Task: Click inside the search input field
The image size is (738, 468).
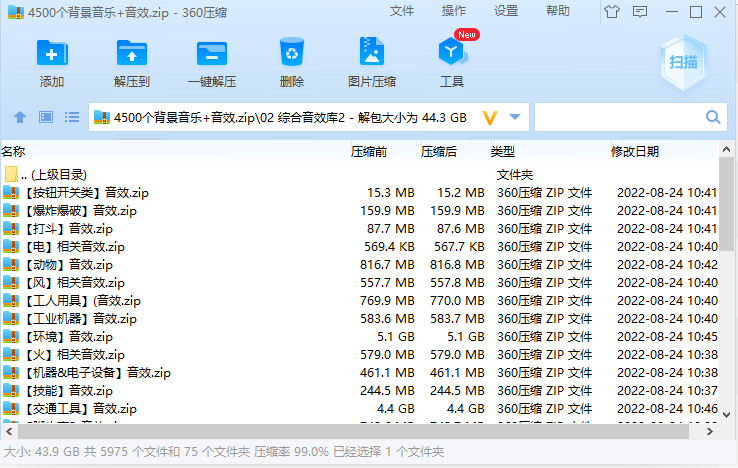Action: 618,118
